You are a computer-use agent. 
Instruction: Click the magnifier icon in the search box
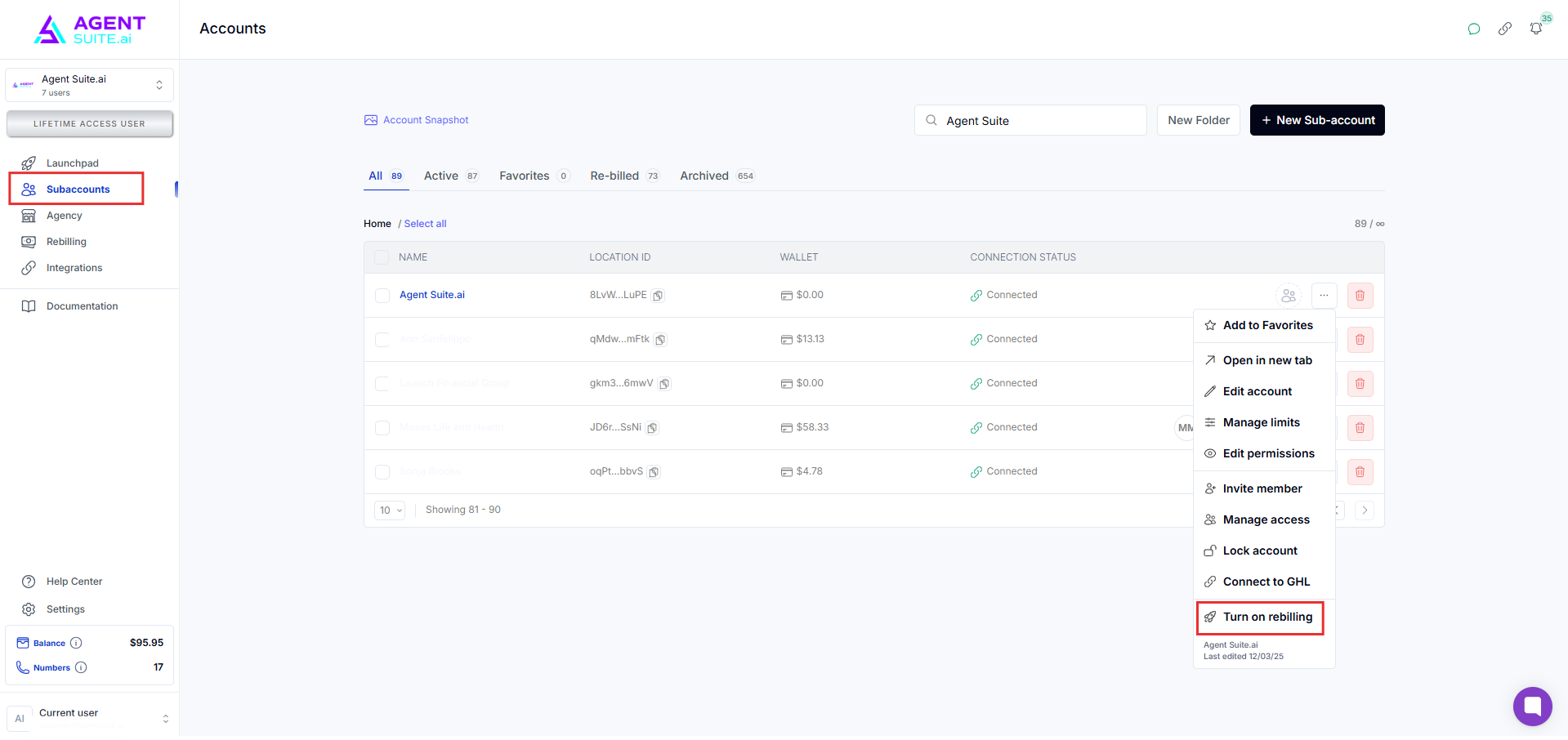coord(931,120)
